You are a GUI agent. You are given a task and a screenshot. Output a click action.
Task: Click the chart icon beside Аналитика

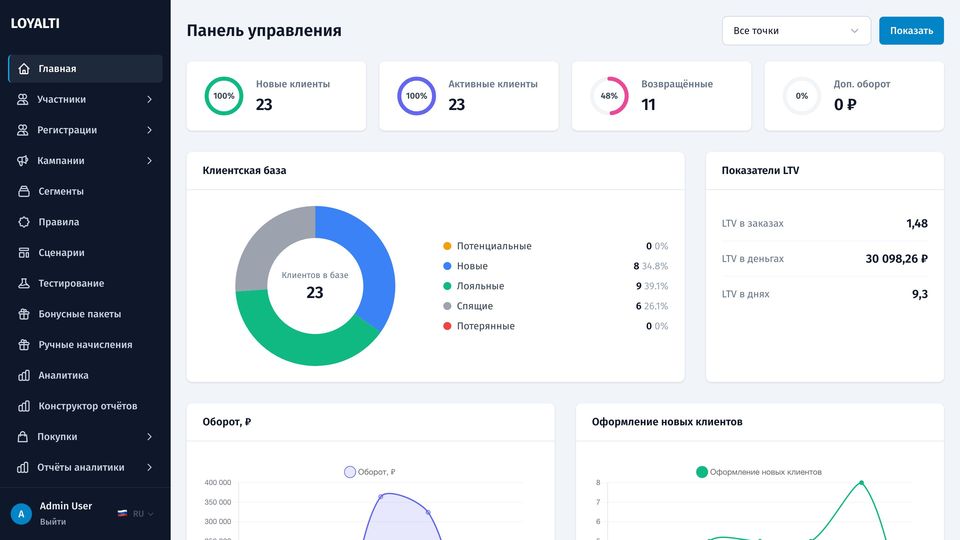(x=24, y=375)
